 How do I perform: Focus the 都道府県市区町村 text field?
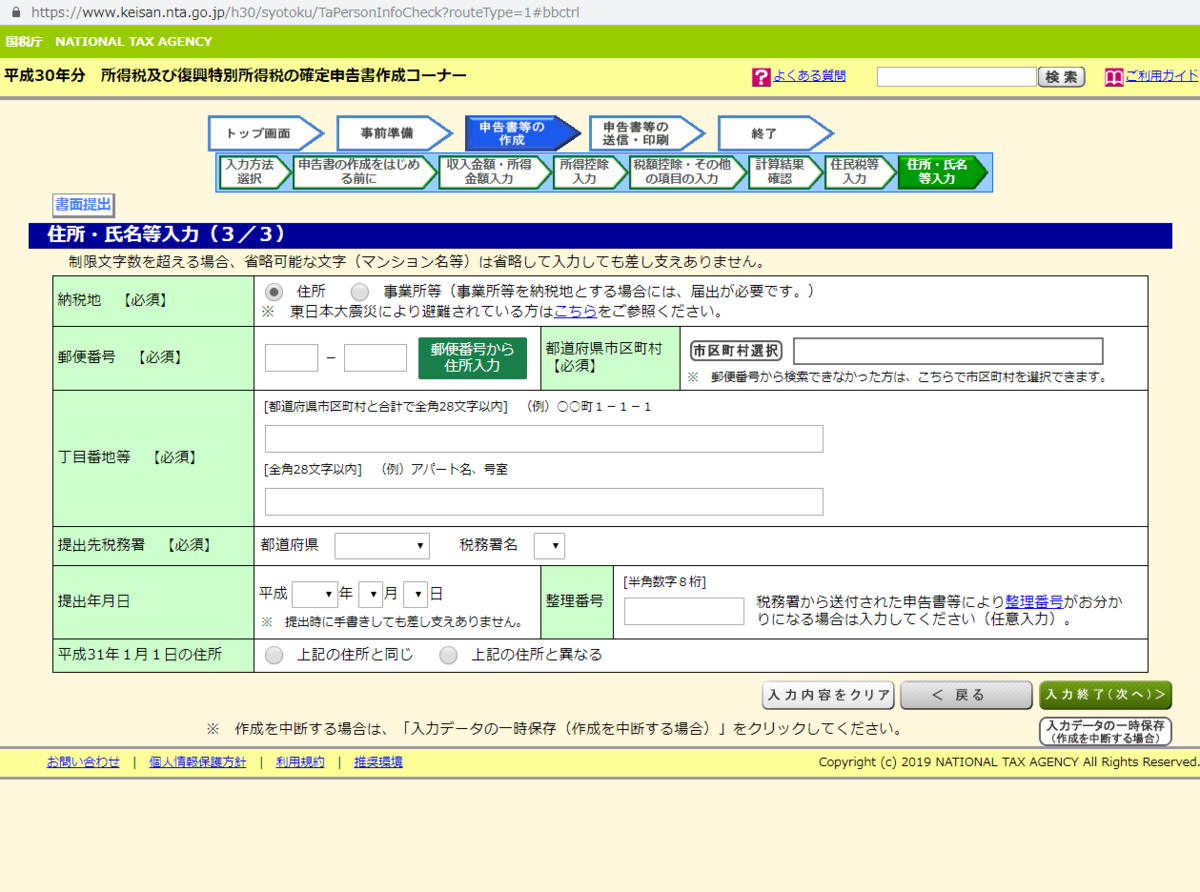pyautogui.click(x=948, y=351)
